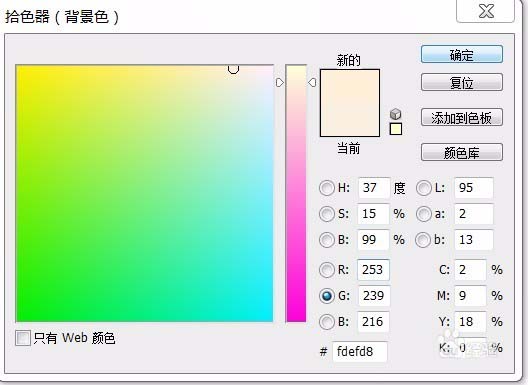Click the blue field showing 216

[373, 322]
